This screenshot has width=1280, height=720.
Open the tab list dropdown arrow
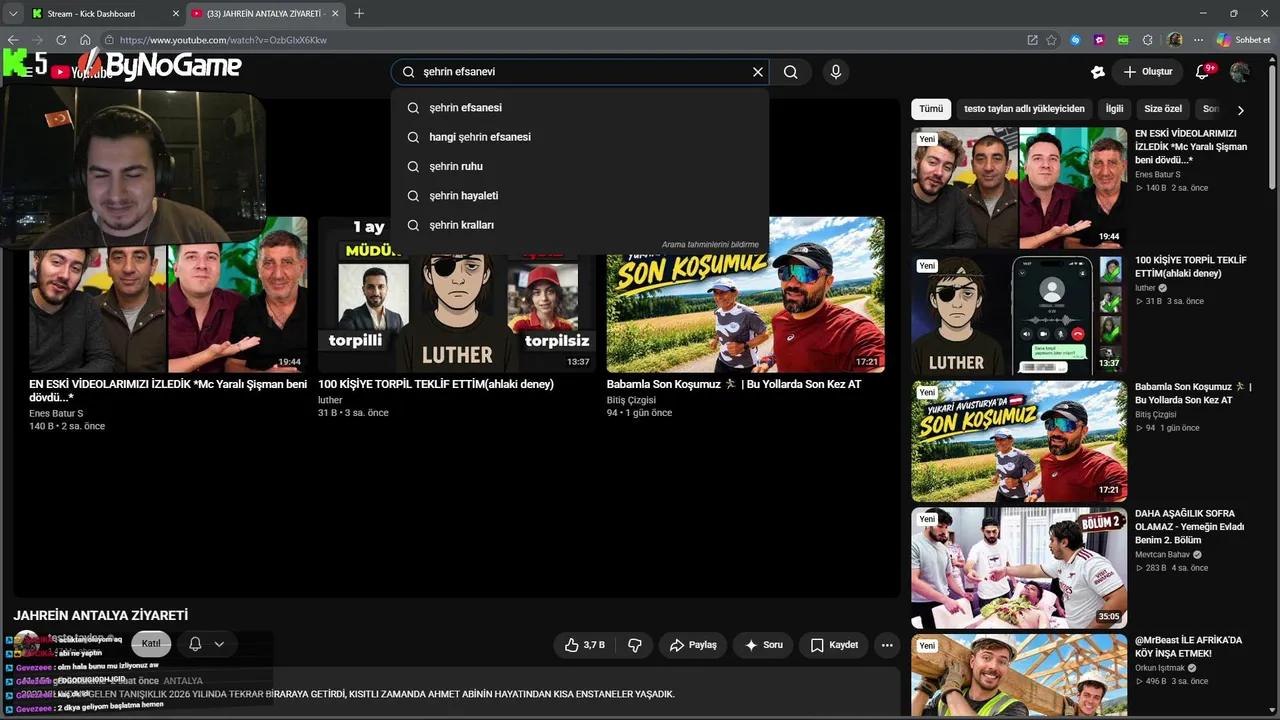tap(13, 13)
